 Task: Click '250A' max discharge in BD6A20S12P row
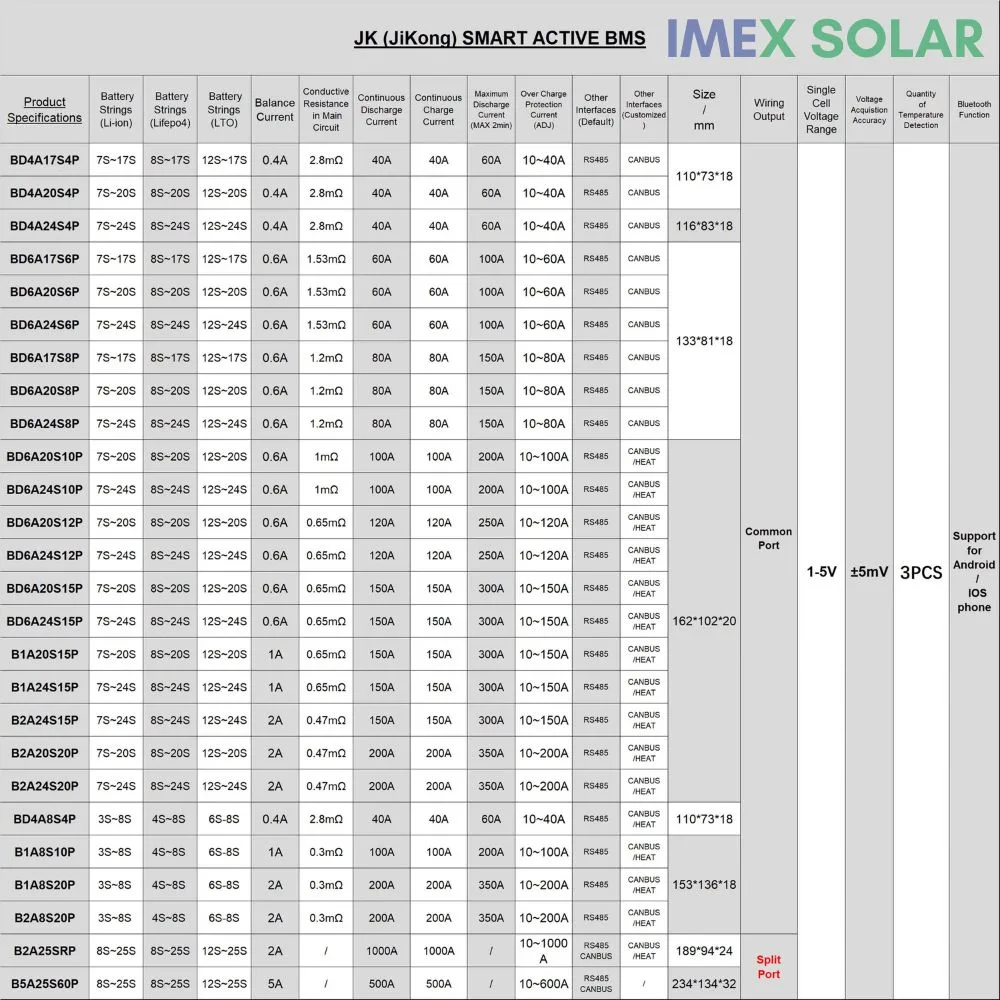coord(491,523)
